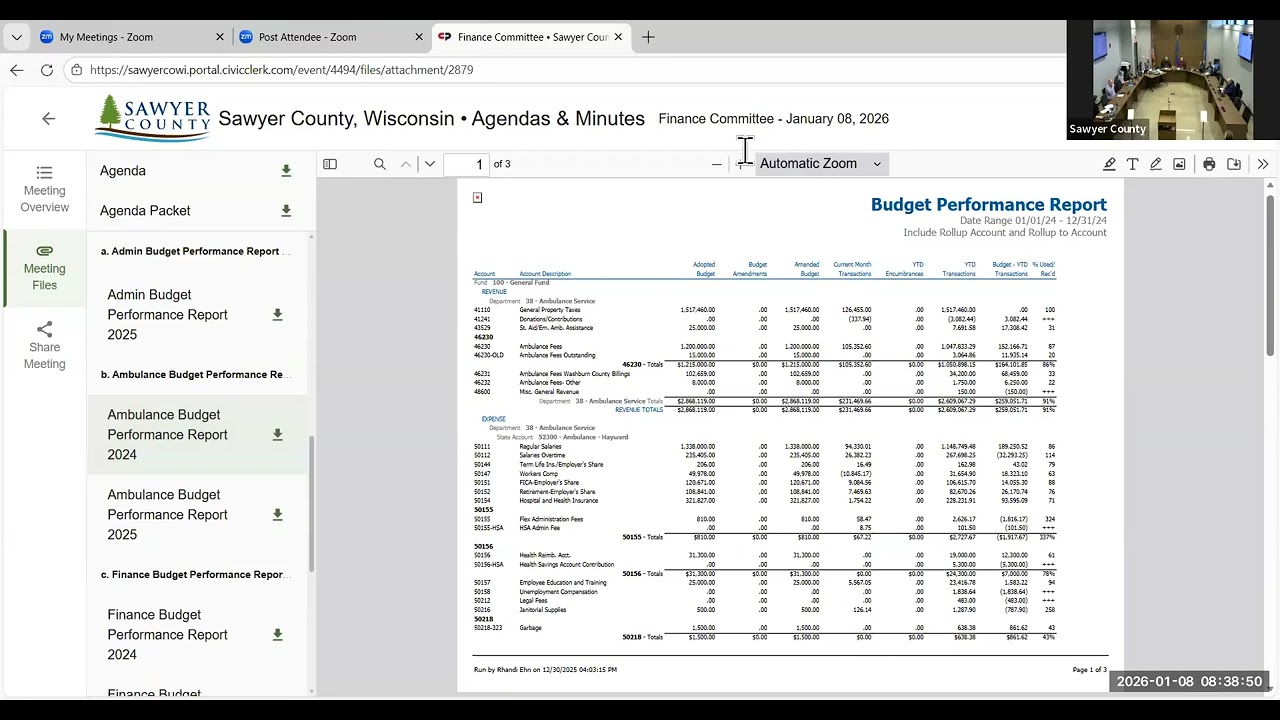
Task: Print the budget performance report
Action: [x=1209, y=164]
